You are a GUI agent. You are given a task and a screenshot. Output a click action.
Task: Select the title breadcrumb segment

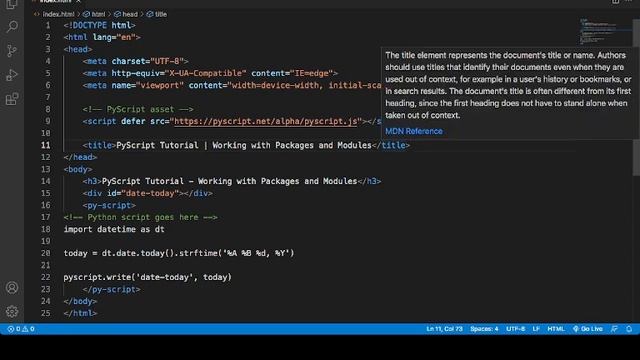pyautogui.click(x=157, y=14)
